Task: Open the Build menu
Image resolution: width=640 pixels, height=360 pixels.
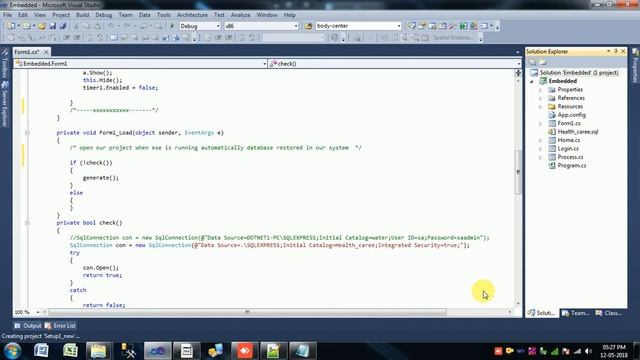Action: 82,15
